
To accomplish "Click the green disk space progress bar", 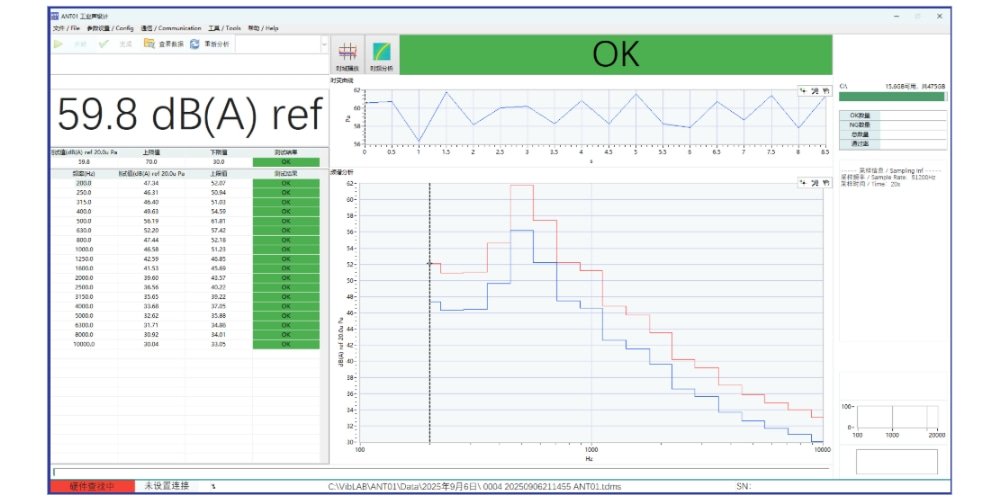I will [892, 97].
